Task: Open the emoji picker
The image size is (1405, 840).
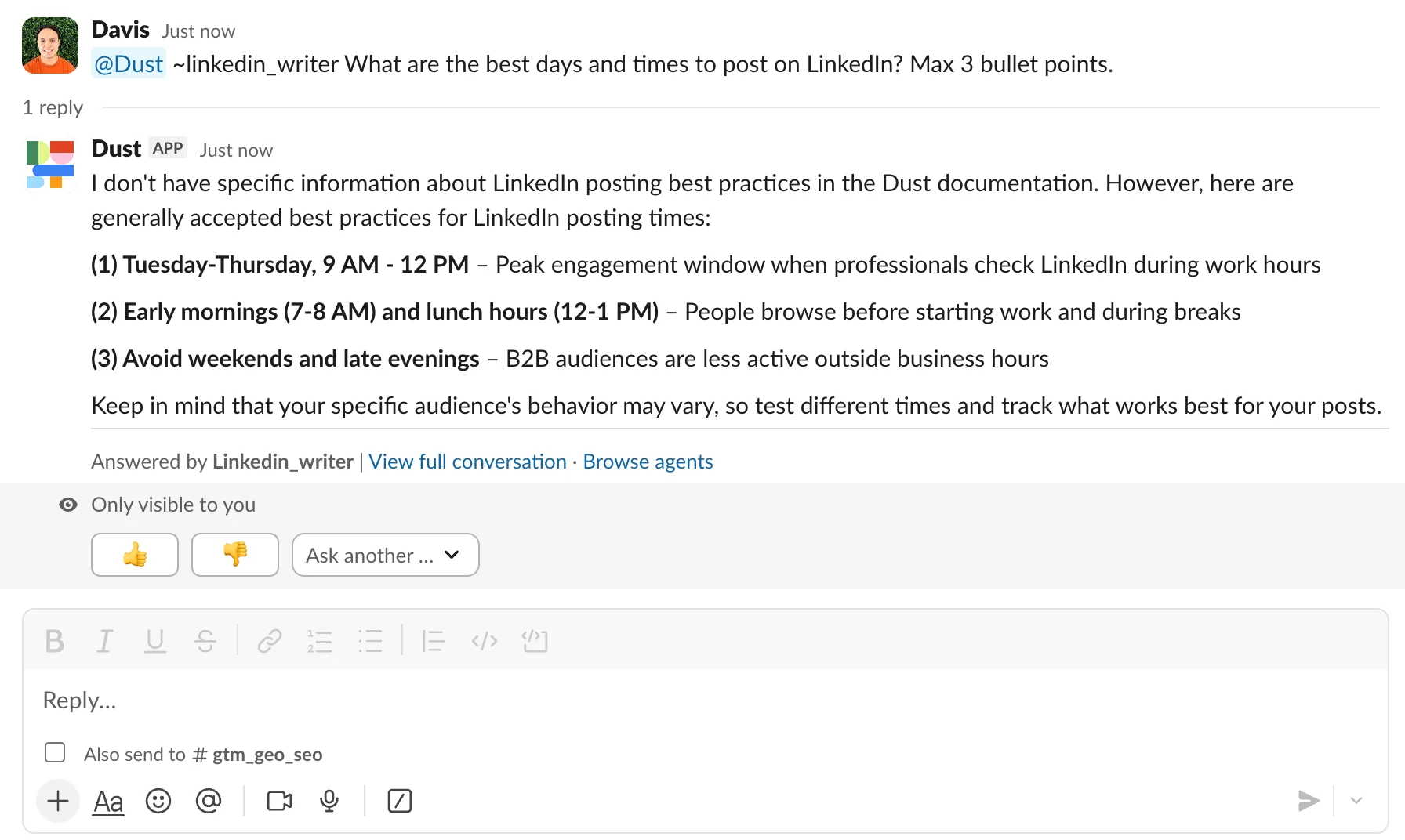Action: click(x=158, y=801)
